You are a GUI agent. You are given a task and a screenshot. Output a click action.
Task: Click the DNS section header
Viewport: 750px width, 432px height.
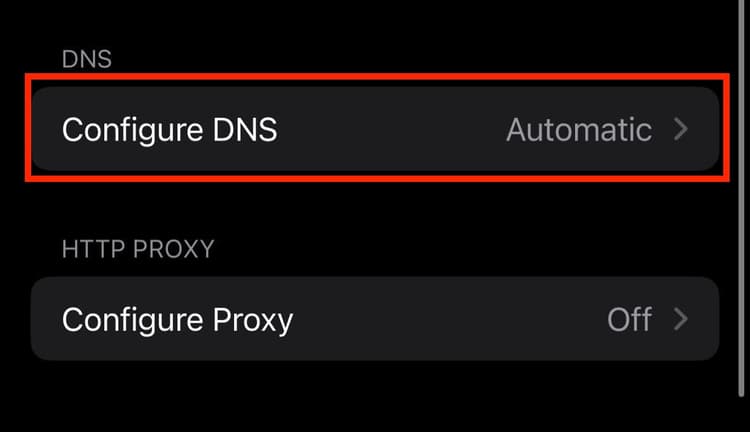[86, 59]
